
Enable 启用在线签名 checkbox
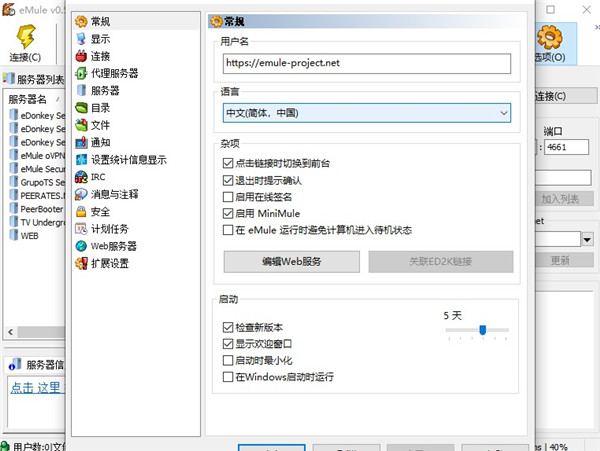point(228,197)
